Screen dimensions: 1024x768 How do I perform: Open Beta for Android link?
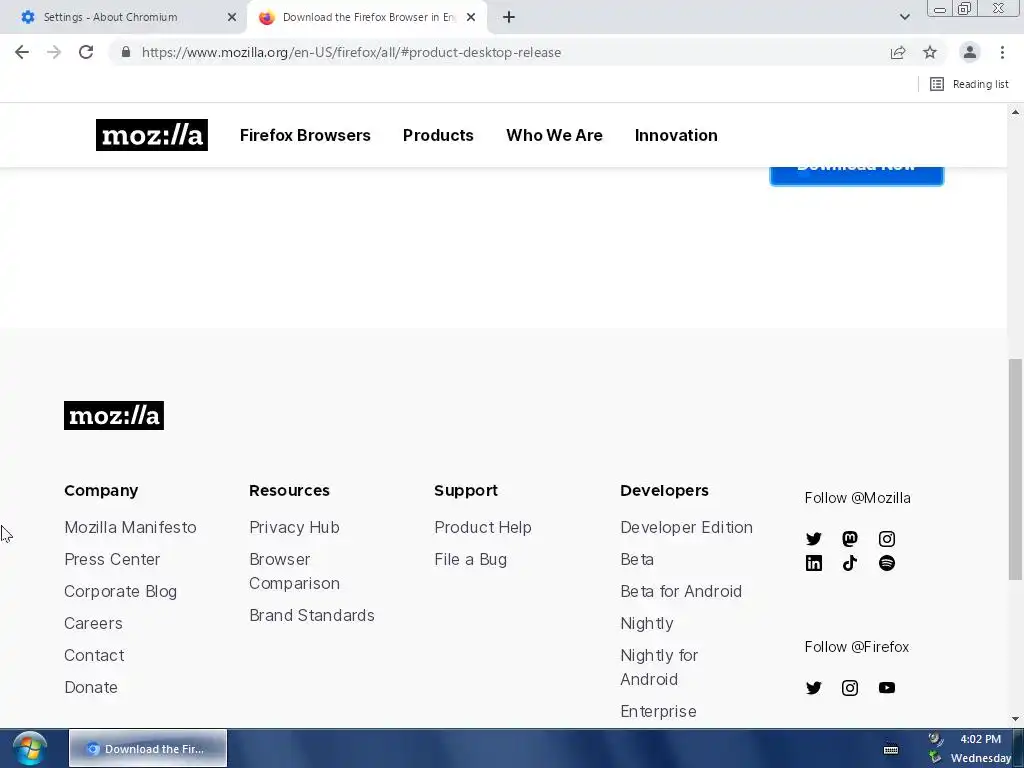pyautogui.click(x=680, y=591)
